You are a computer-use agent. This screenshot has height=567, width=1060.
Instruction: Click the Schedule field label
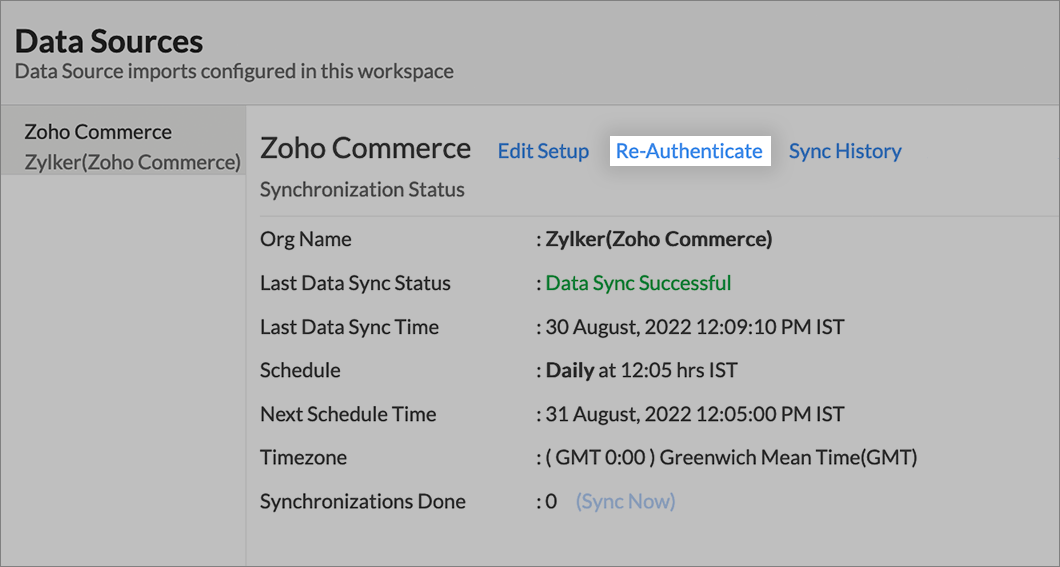coord(300,370)
